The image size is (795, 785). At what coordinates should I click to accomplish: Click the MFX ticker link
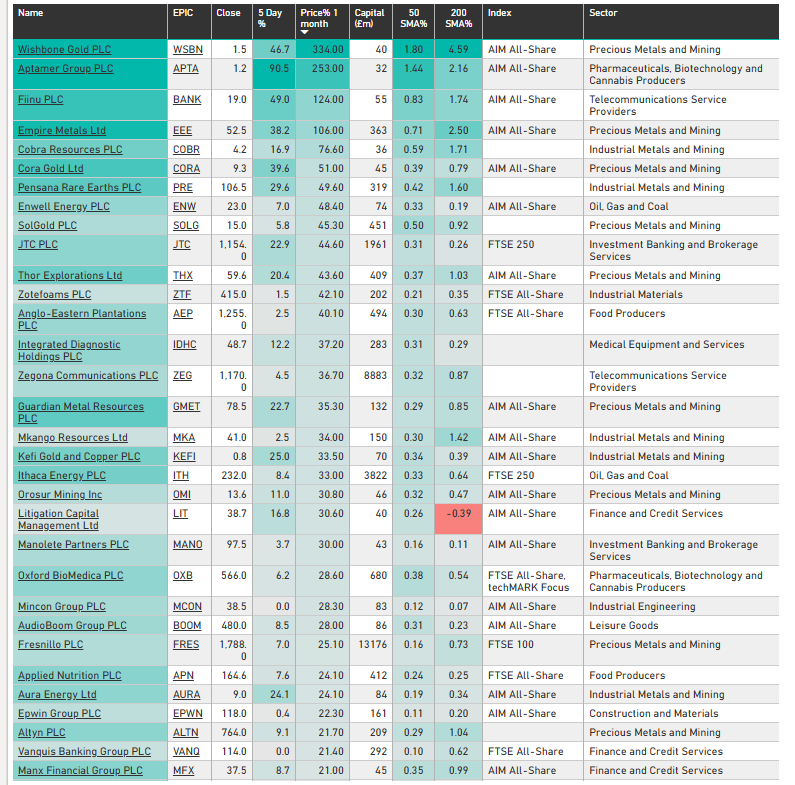(184, 771)
